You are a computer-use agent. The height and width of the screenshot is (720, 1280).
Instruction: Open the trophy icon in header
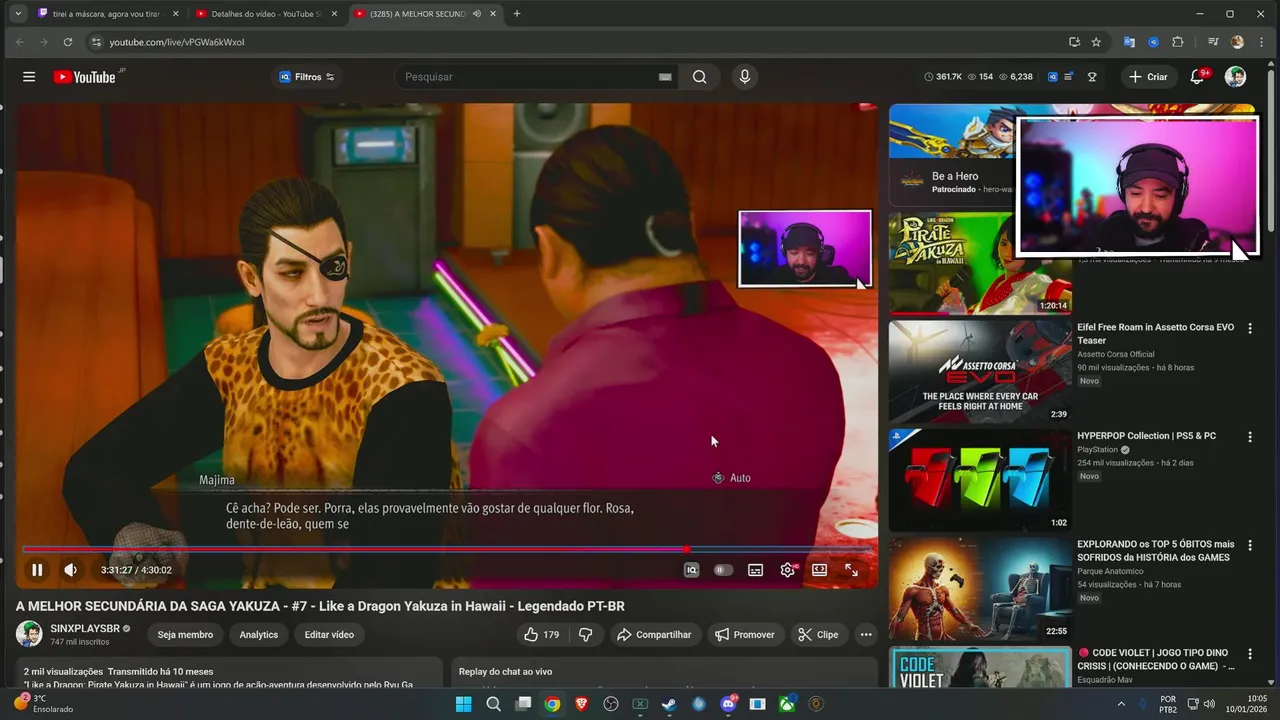(1092, 77)
